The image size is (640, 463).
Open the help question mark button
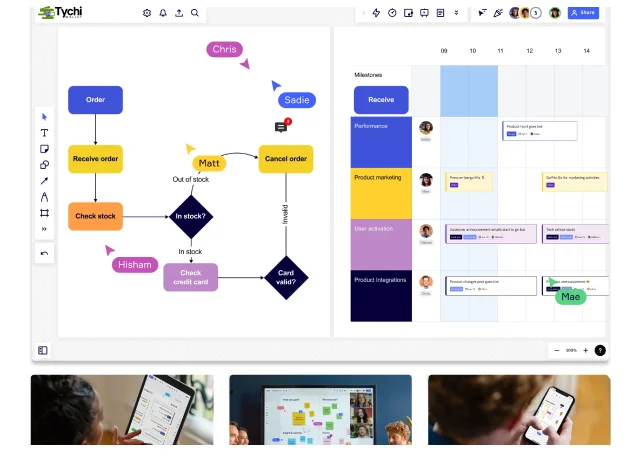point(600,350)
